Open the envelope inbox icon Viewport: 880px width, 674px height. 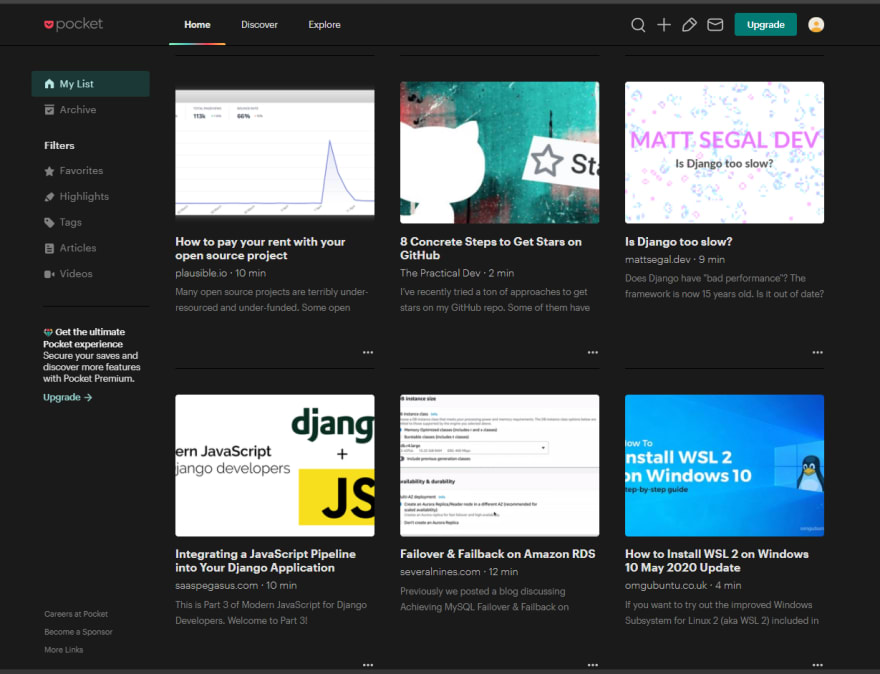pos(715,25)
